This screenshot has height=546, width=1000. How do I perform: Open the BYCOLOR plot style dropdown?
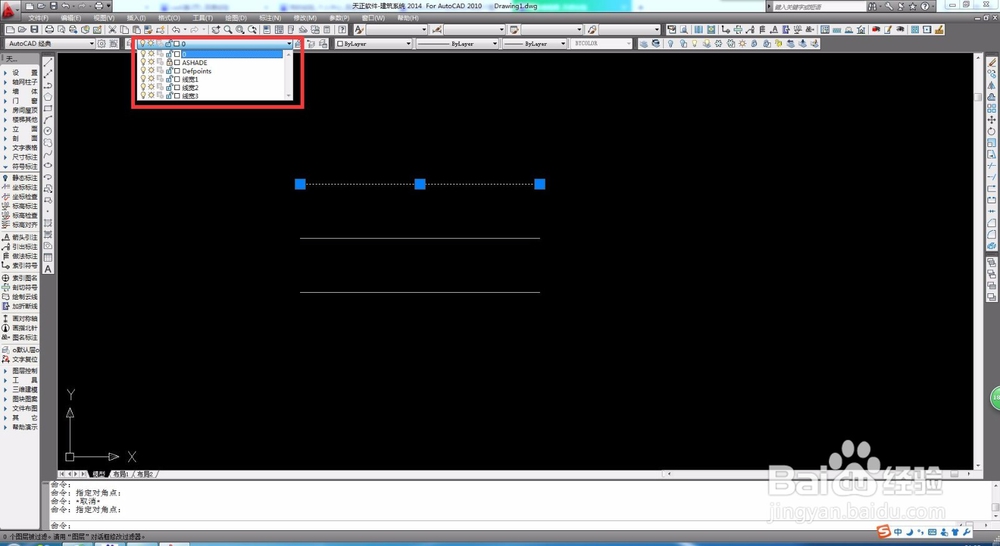(601, 43)
